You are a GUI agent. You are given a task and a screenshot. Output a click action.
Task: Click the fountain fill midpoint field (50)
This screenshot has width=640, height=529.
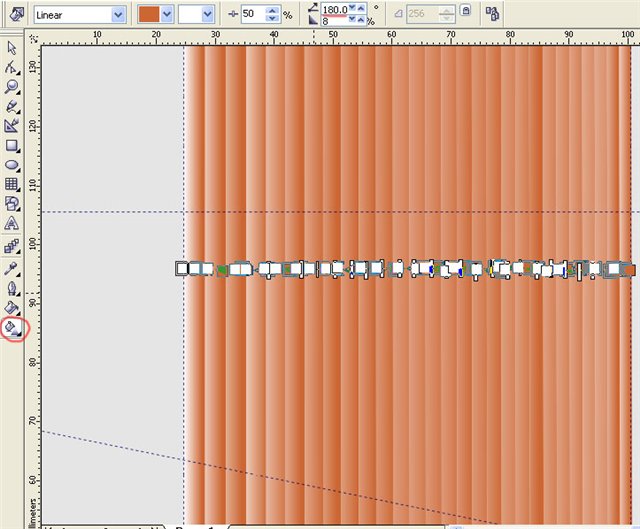tap(254, 13)
